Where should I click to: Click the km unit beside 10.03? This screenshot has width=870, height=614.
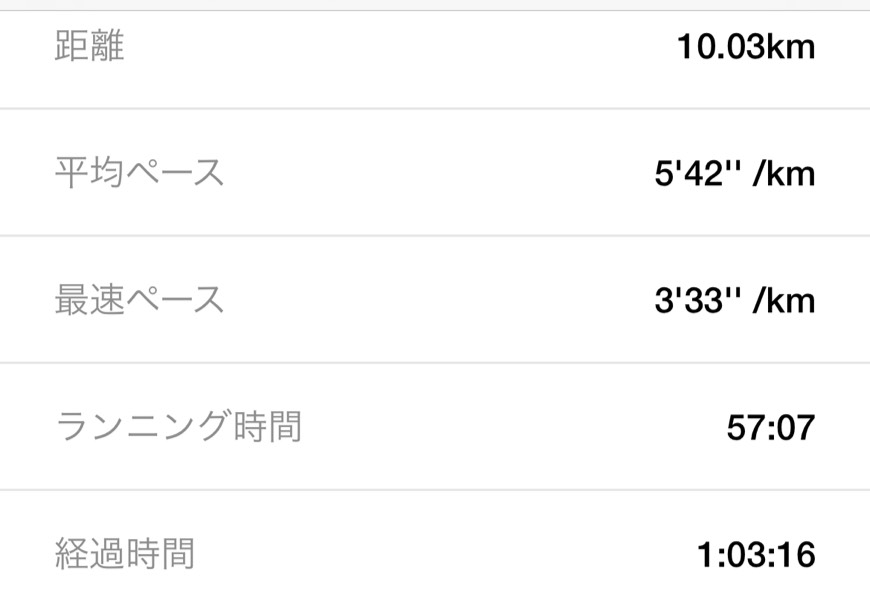click(x=792, y=47)
